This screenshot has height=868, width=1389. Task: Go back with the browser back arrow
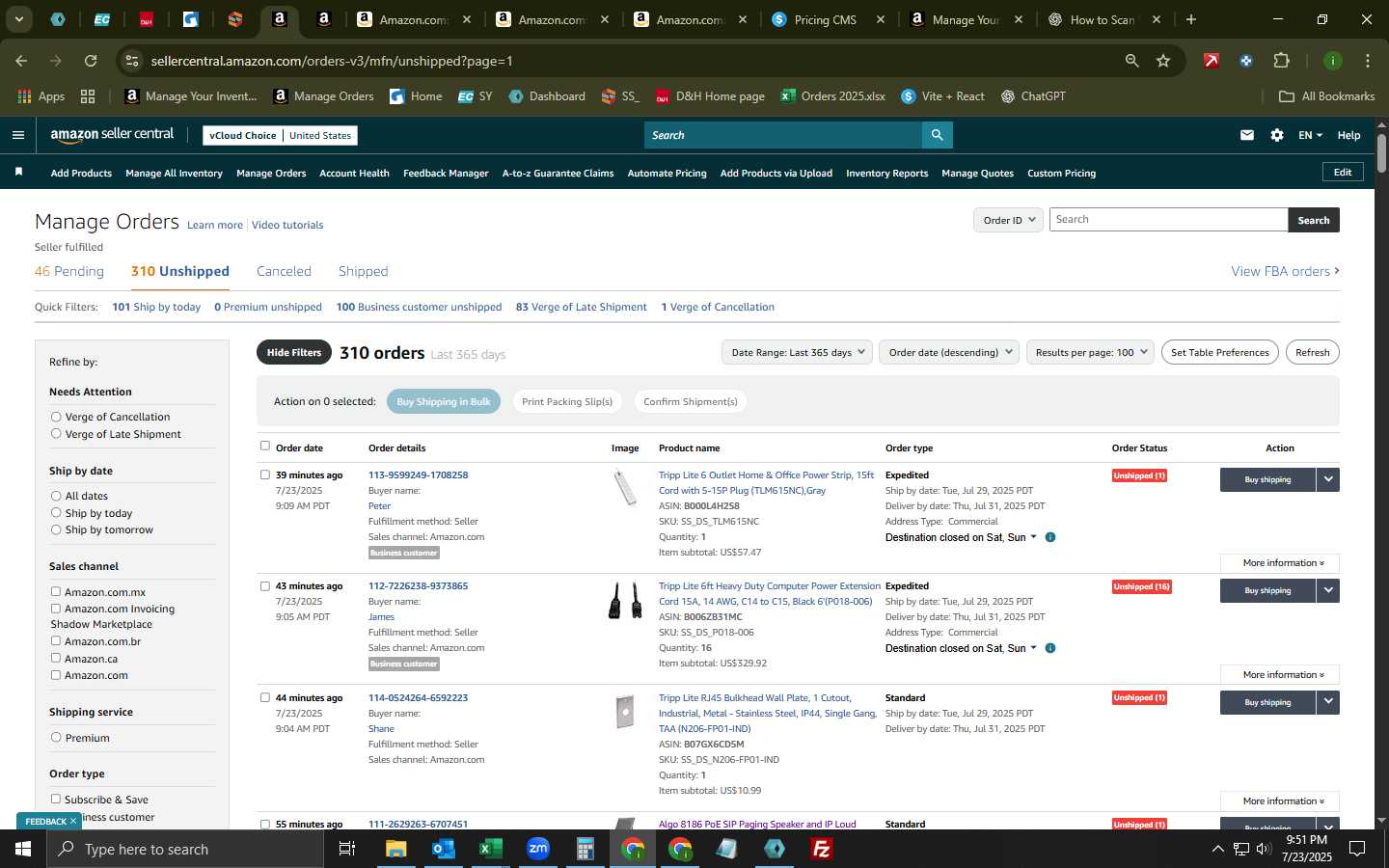click(x=21, y=61)
